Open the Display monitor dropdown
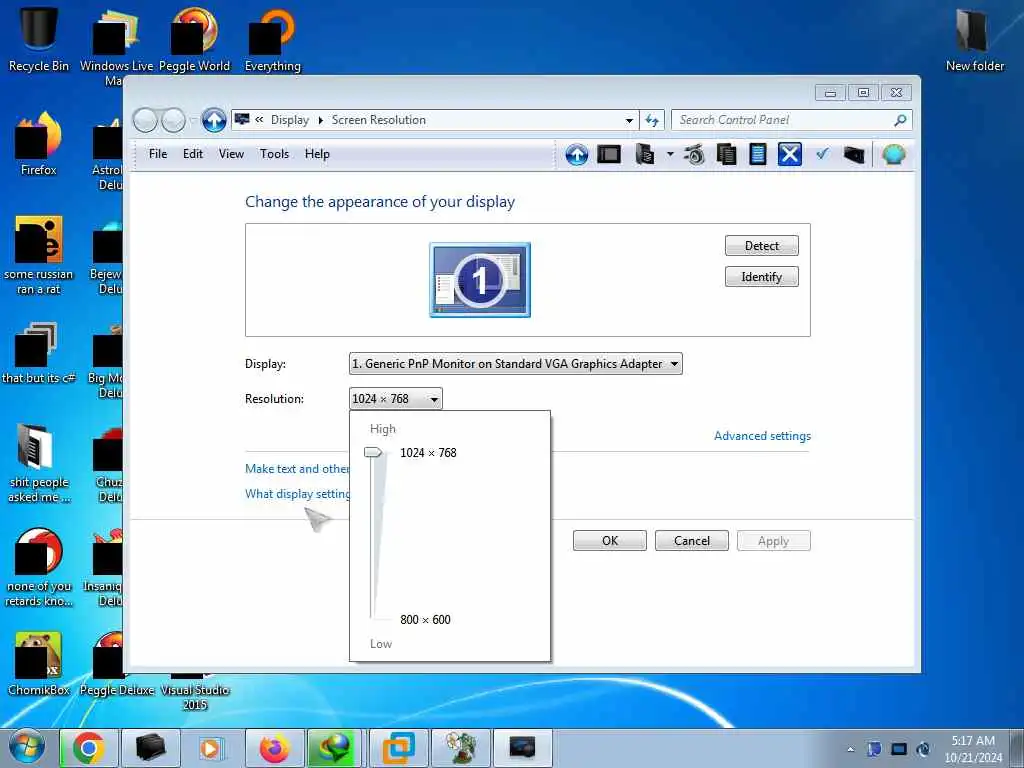 click(x=516, y=364)
